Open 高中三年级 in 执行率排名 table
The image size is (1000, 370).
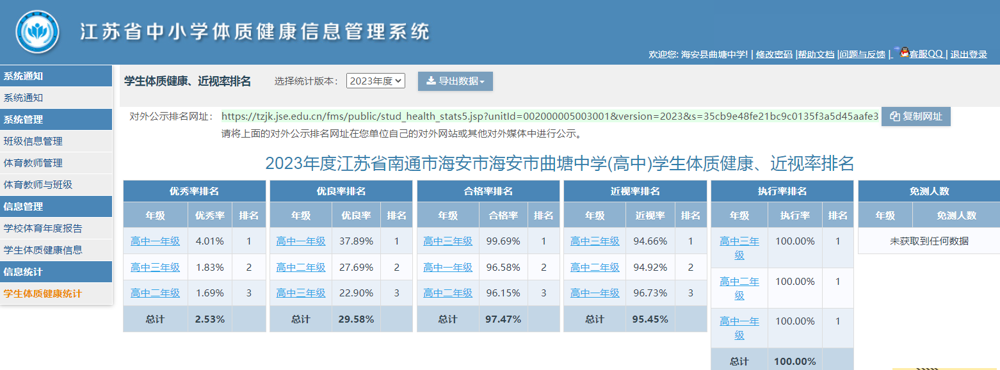pyautogui.click(x=739, y=248)
